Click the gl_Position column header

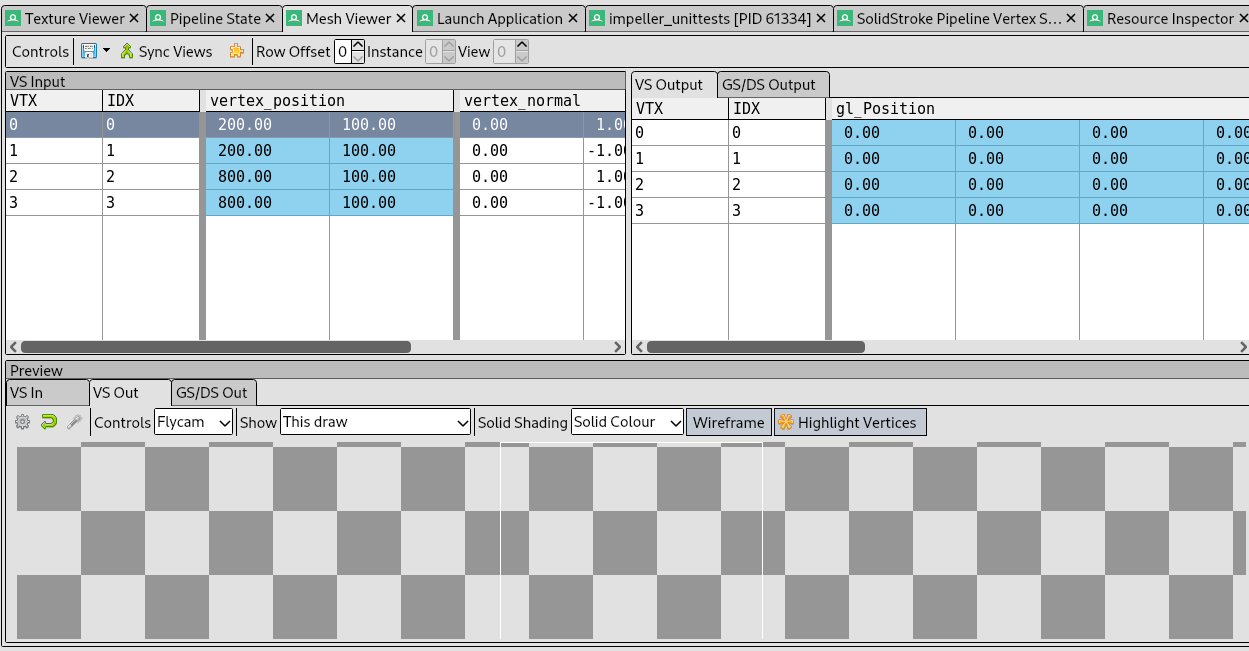point(1040,108)
